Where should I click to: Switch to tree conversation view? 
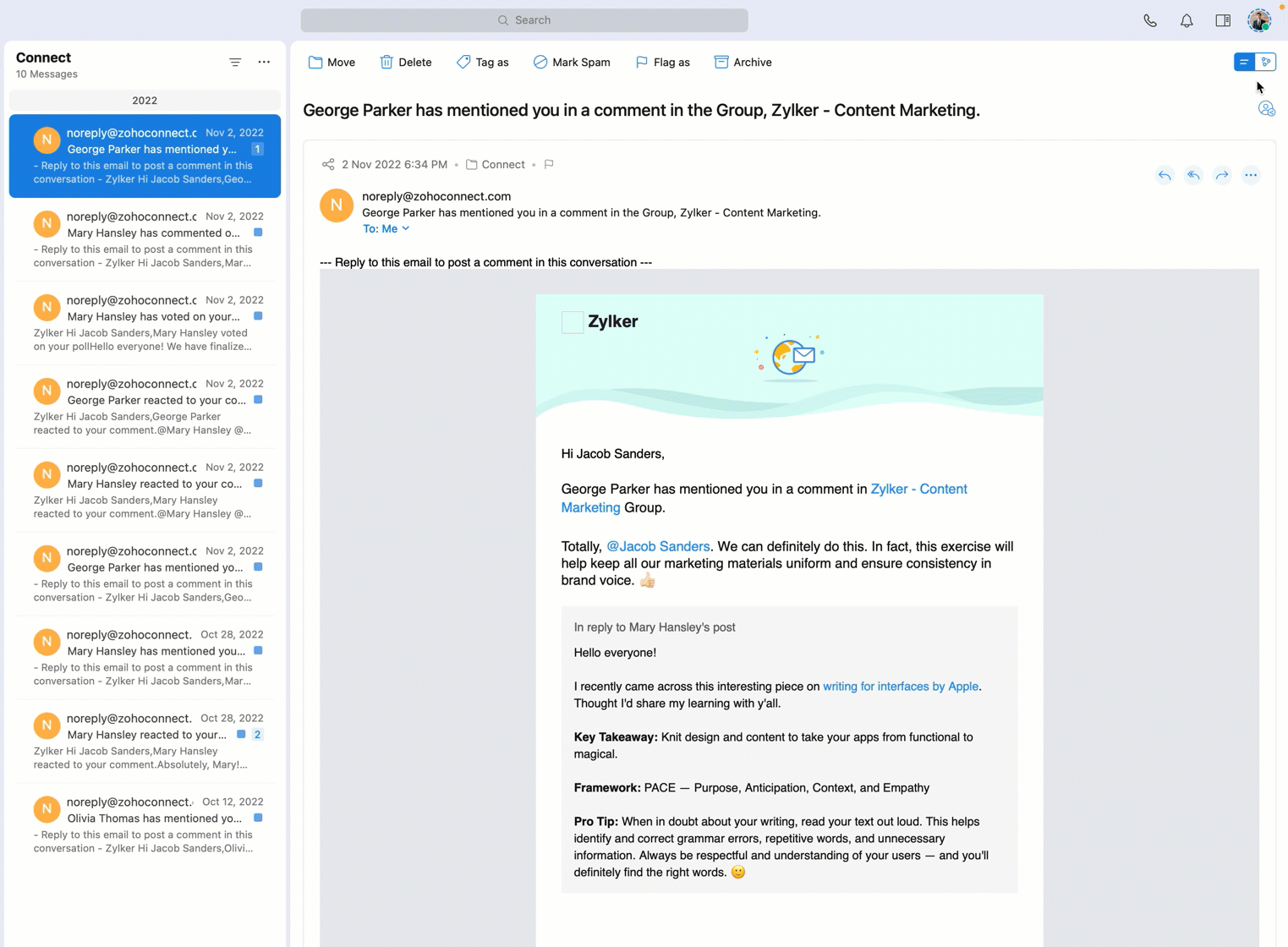tap(1266, 62)
